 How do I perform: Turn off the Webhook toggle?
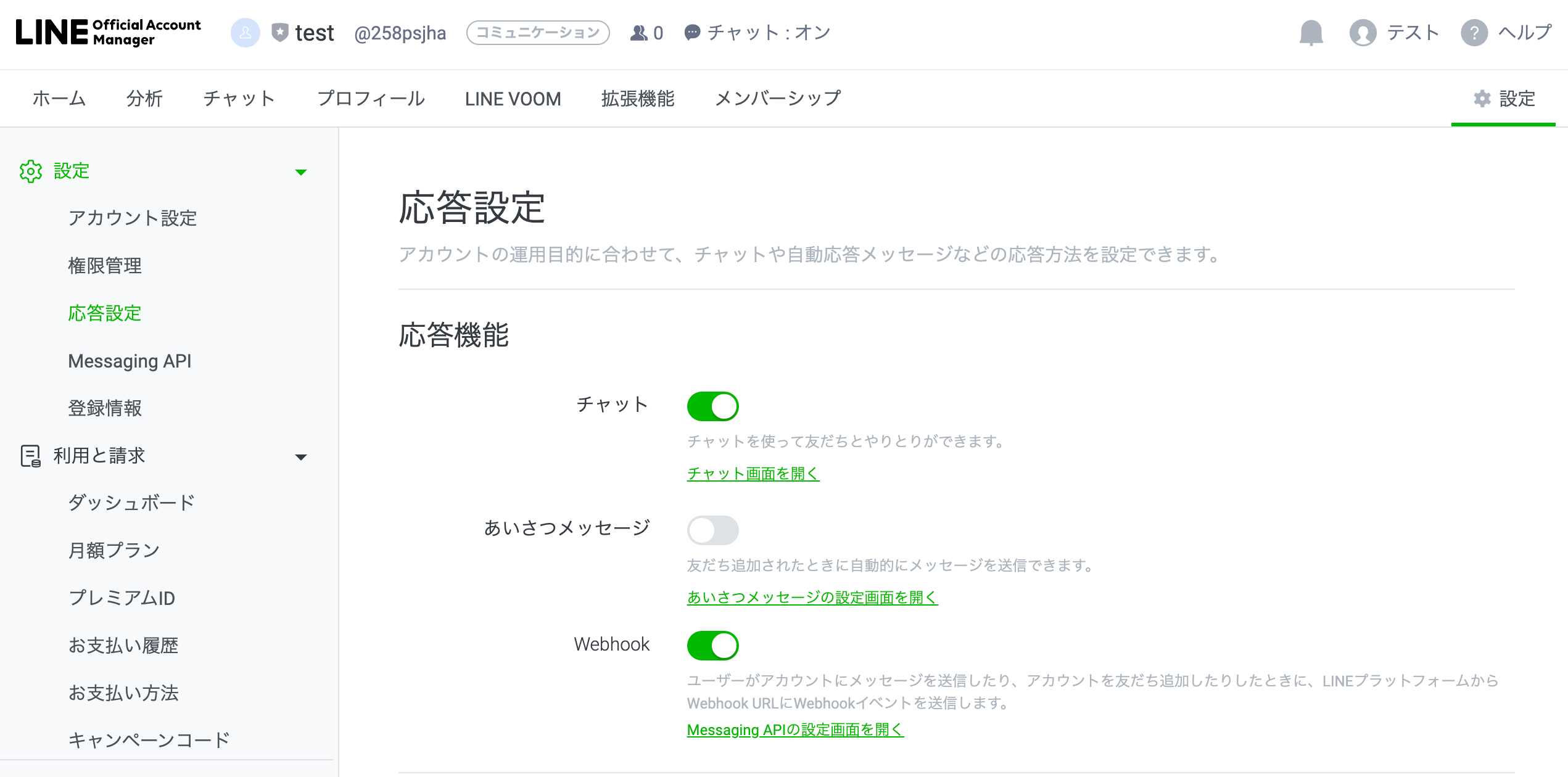point(713,646)
